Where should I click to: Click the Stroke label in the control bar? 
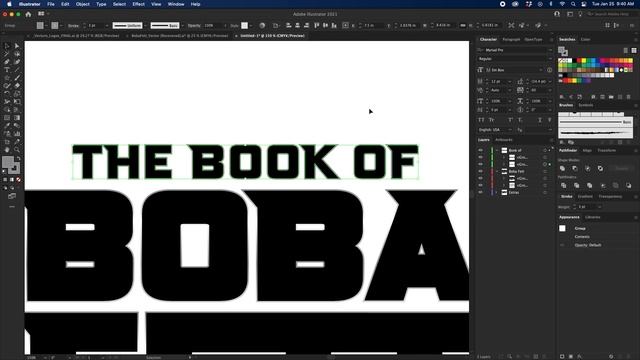point(73,25)
